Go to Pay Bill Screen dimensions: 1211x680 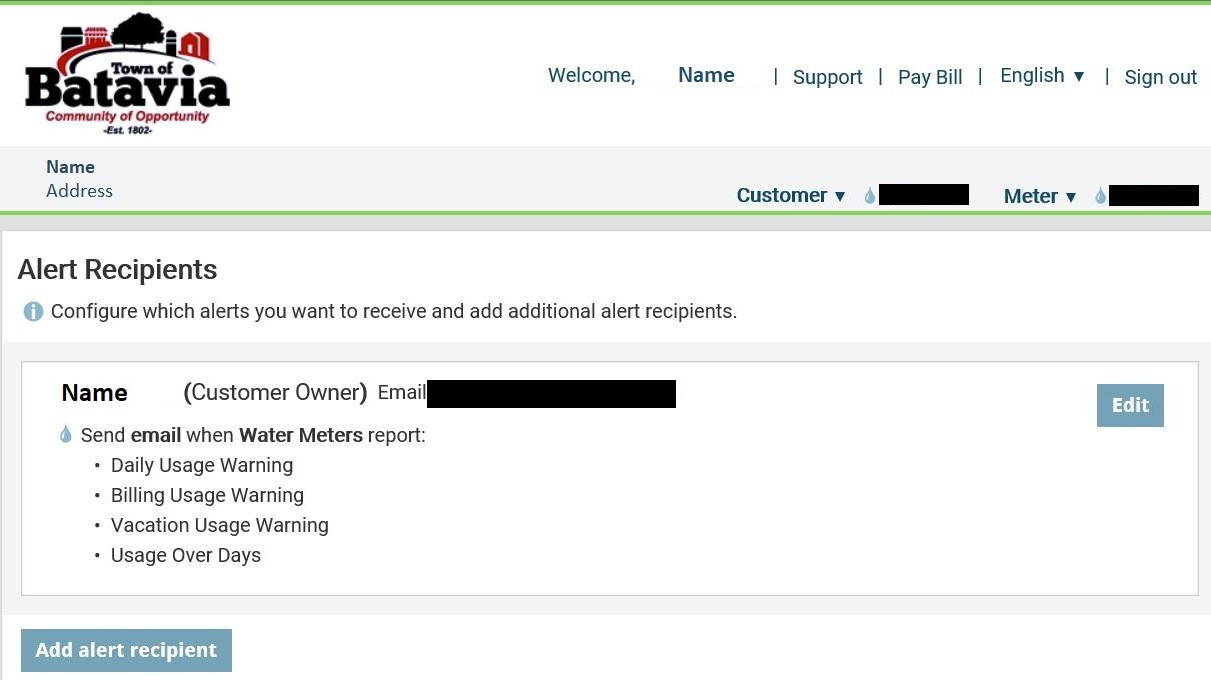click(x=930, y=77)
